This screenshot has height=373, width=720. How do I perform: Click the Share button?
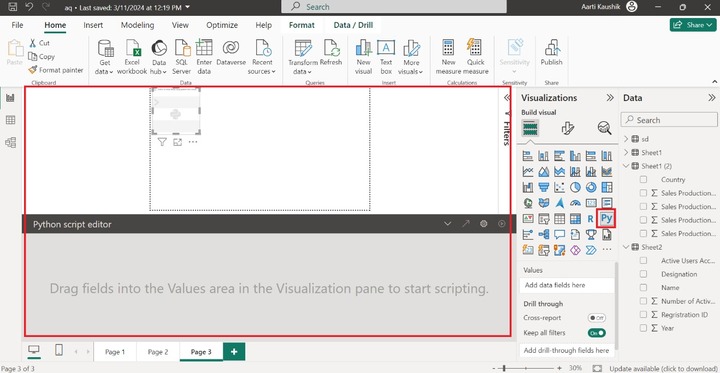click(x=693, y=25)
